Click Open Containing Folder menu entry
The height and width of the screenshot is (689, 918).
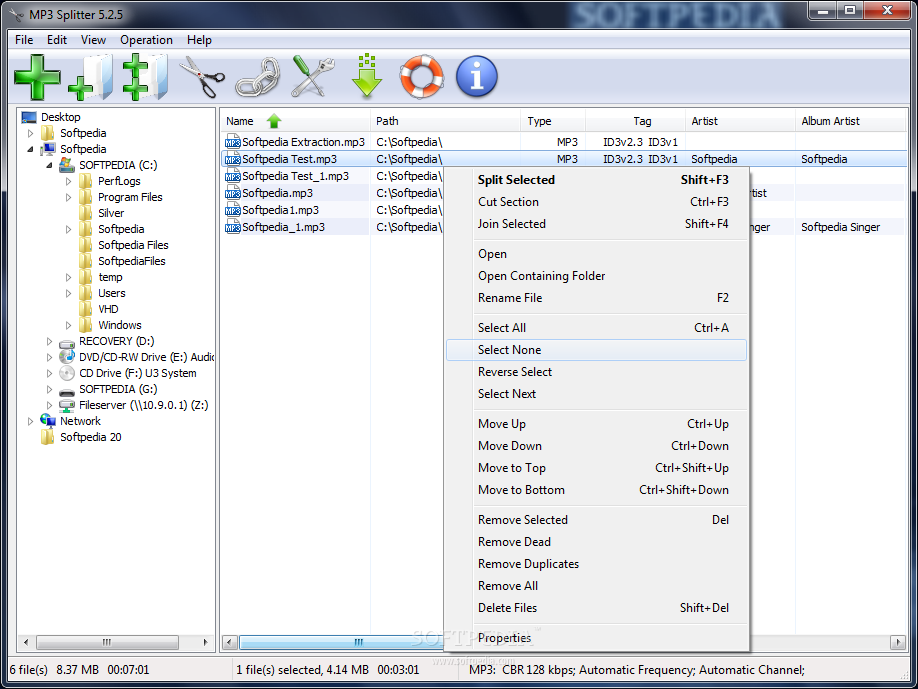pyautogui.click(x=596, y=276)
